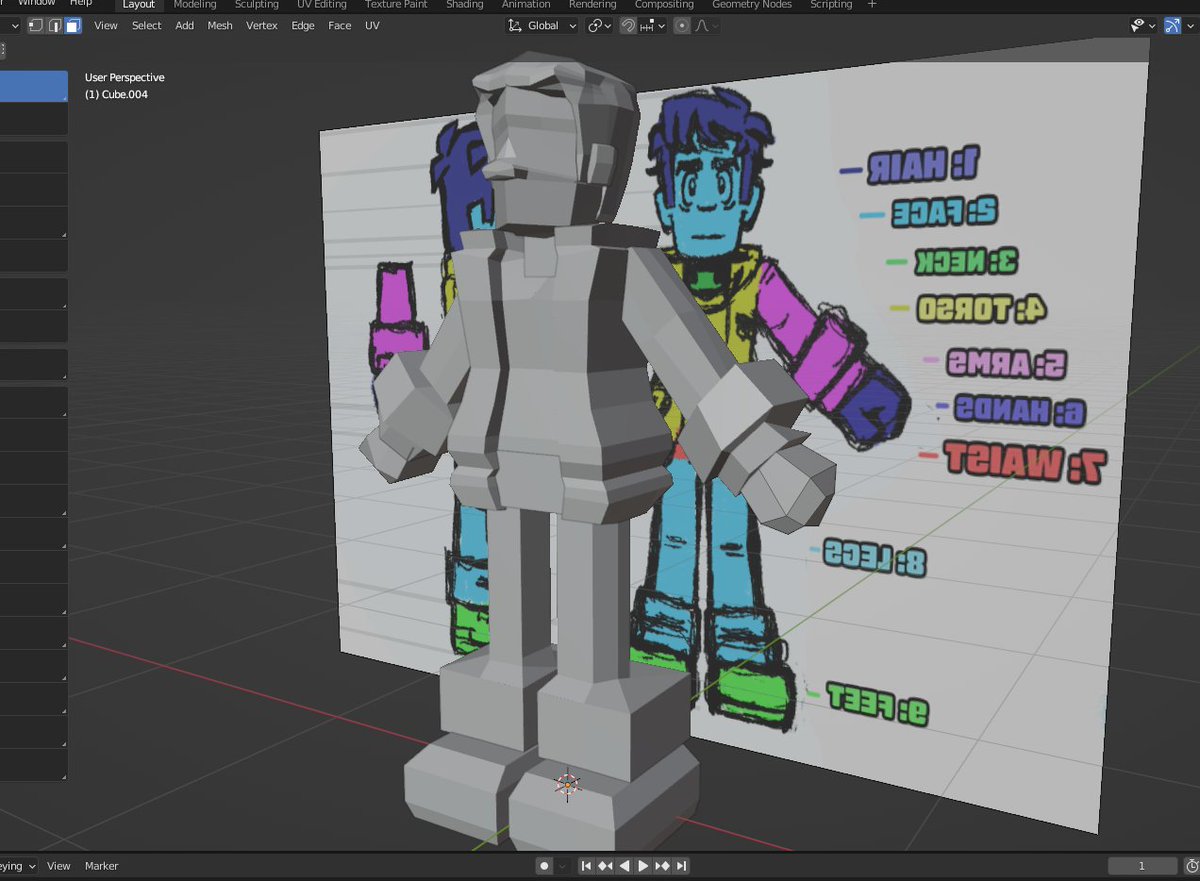Select the highlighted blue tool in left panel
This screenshot has height=881, width=1200.
click(34, 86)
